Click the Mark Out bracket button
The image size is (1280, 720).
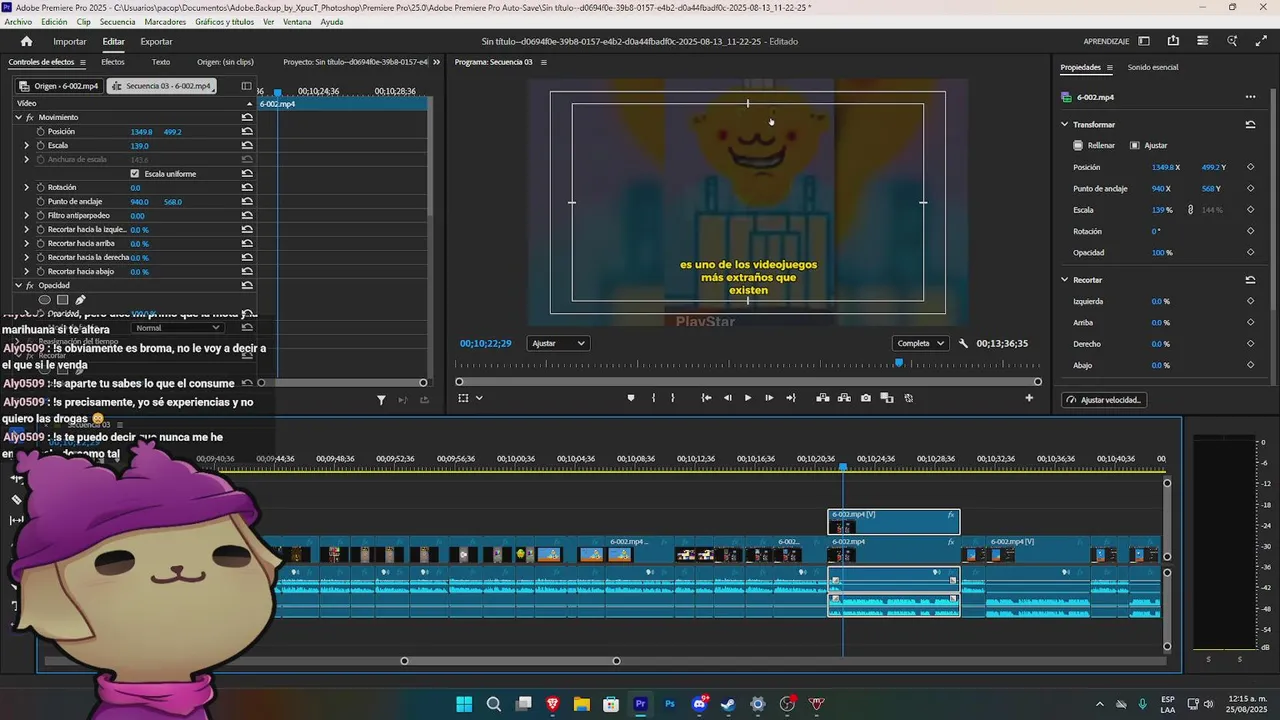(672, 398)
